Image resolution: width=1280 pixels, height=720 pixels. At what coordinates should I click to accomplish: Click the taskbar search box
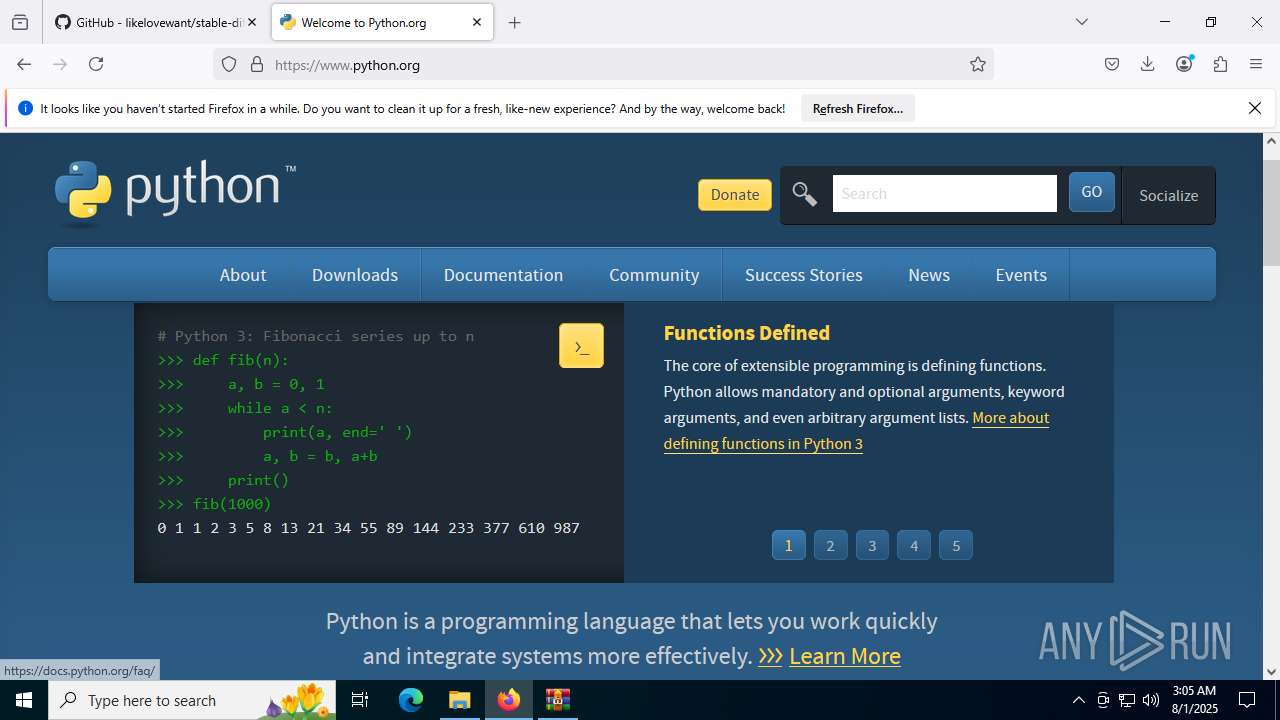(x=194, y=700)
